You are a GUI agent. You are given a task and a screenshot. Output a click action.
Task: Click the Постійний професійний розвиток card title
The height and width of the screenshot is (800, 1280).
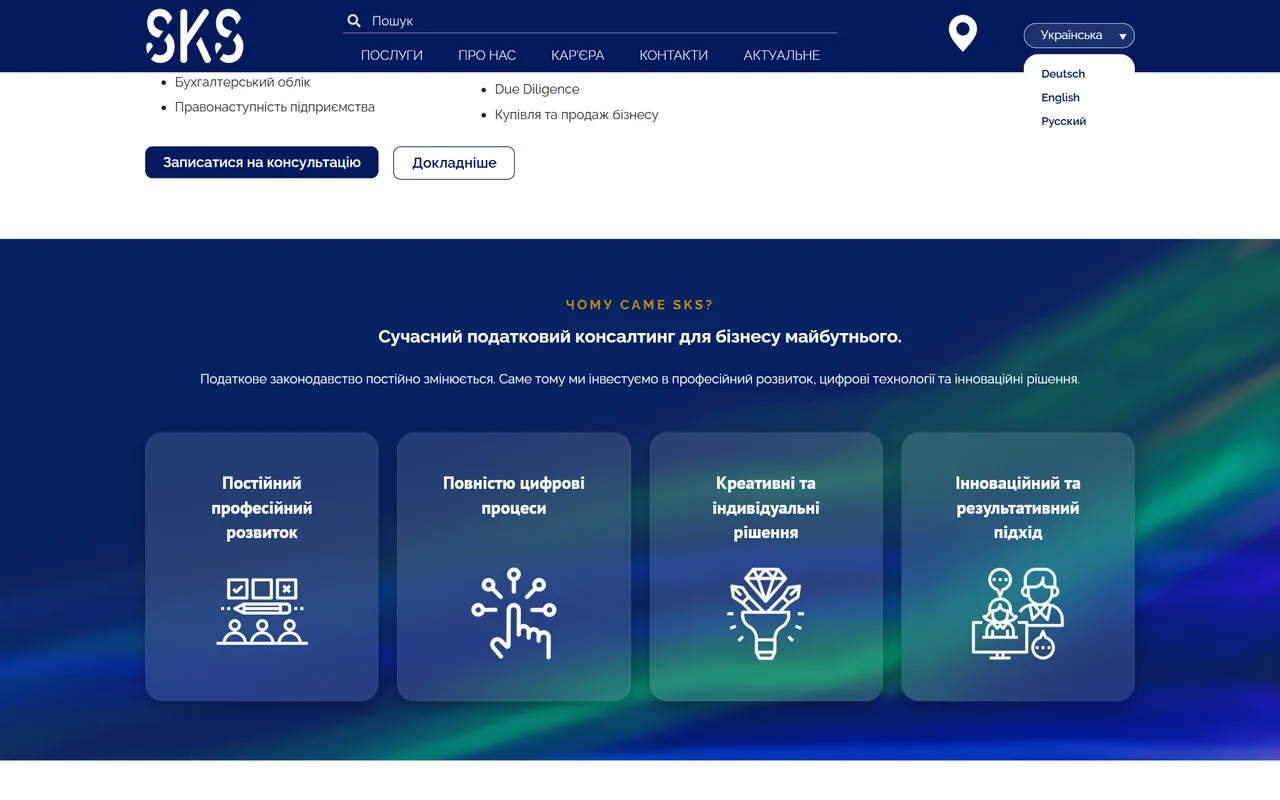[262, 508]
